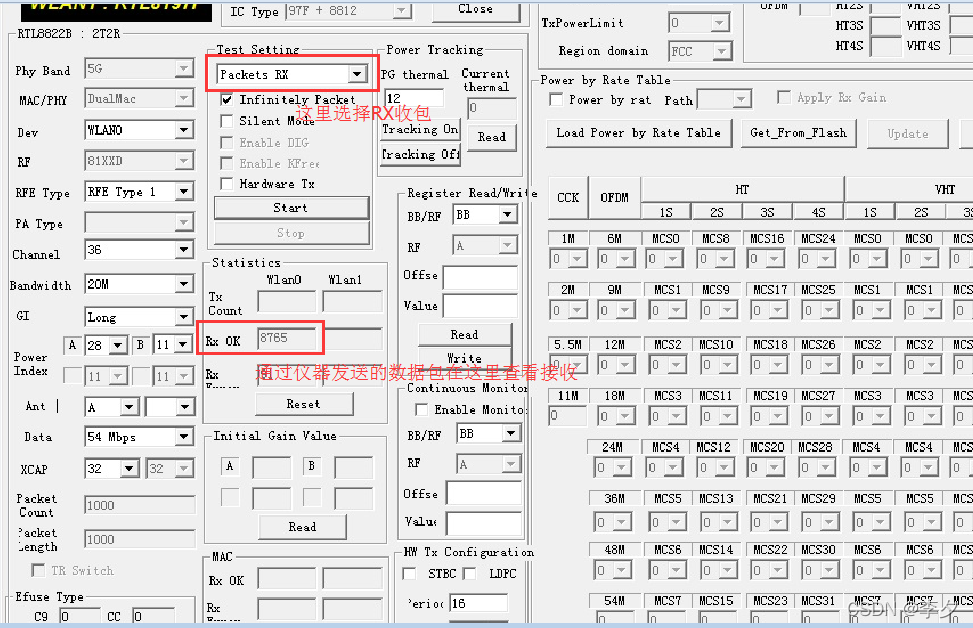The width and height of the screenshot is (973, 628).
Task: Click the Register Read button
Action: tap(465, 334)
